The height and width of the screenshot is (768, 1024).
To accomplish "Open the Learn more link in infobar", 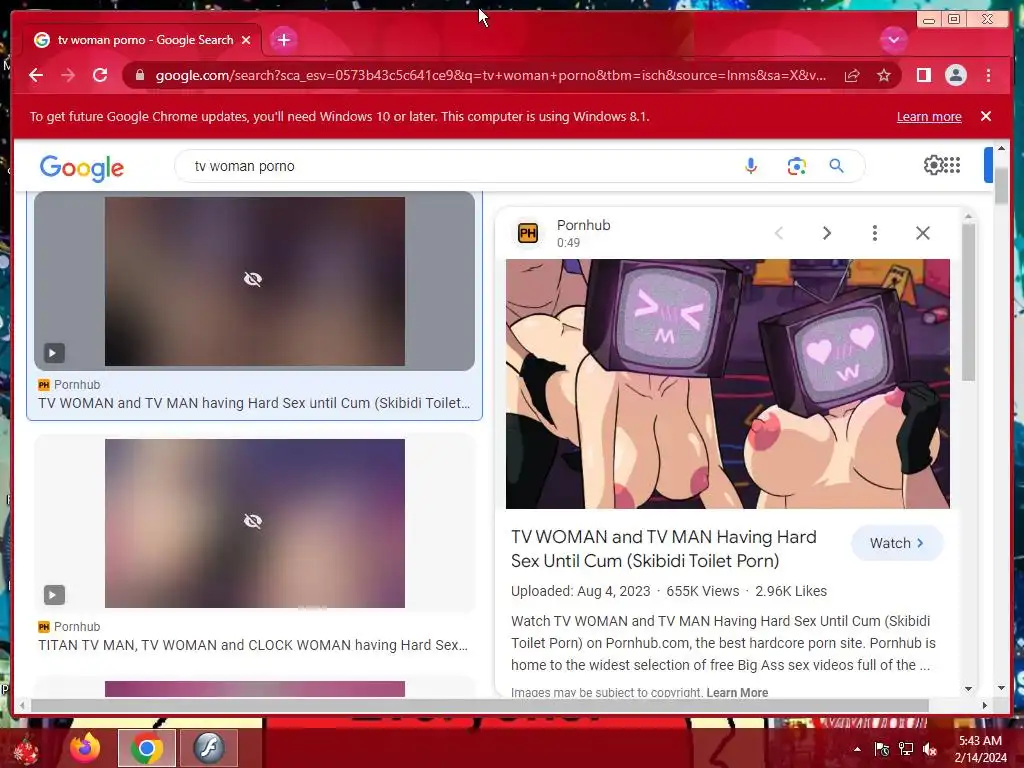I will coord(929,116).
